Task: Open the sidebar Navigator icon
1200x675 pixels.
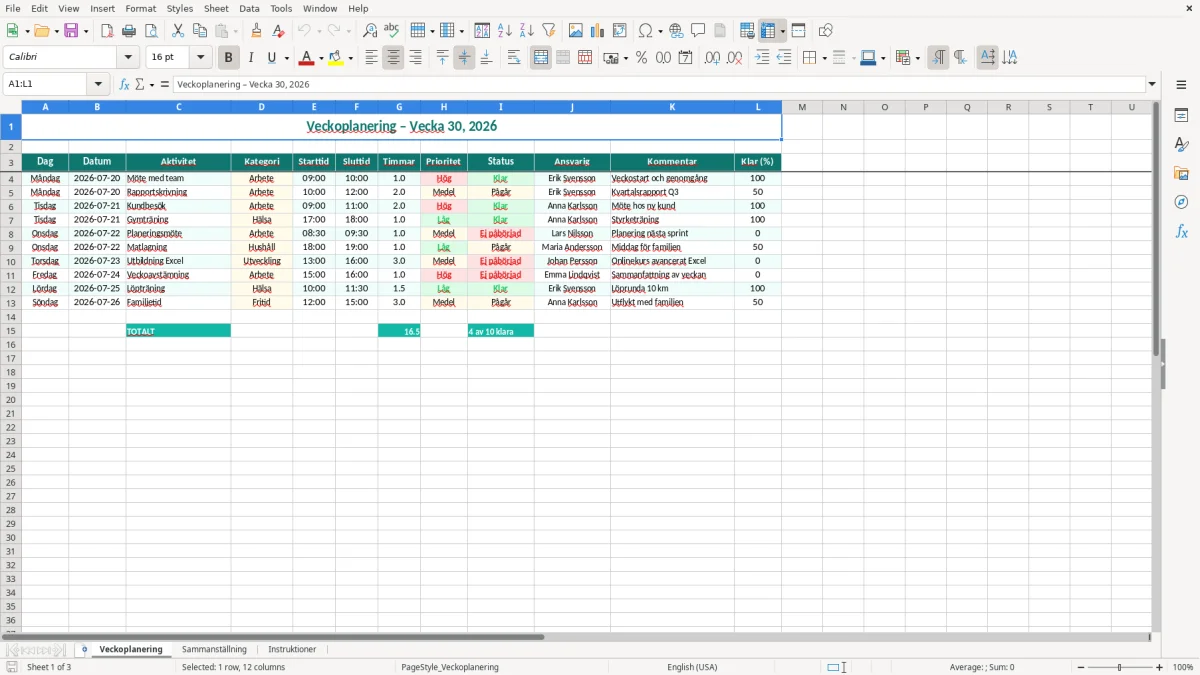Action: click(x=1181, y=202)
